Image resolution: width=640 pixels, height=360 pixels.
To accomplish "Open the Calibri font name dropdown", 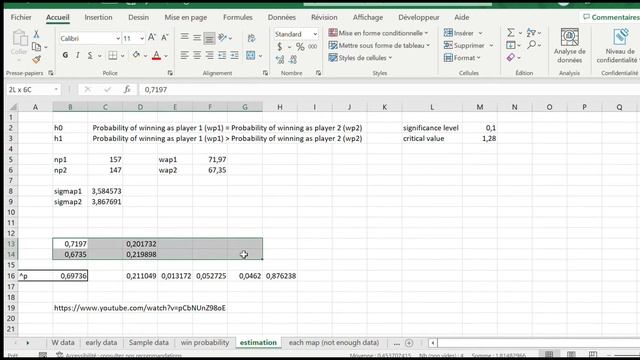I will pyautogui.click(x=118, y=38).
